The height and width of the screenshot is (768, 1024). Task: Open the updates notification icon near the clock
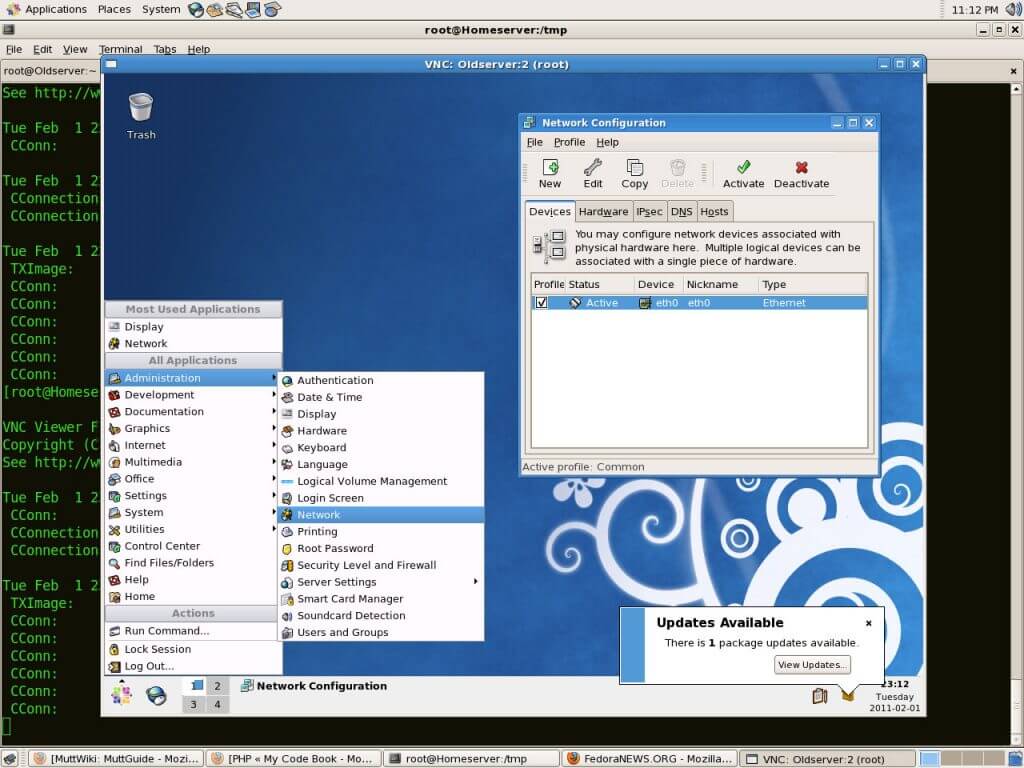click(x=848, y=698)
